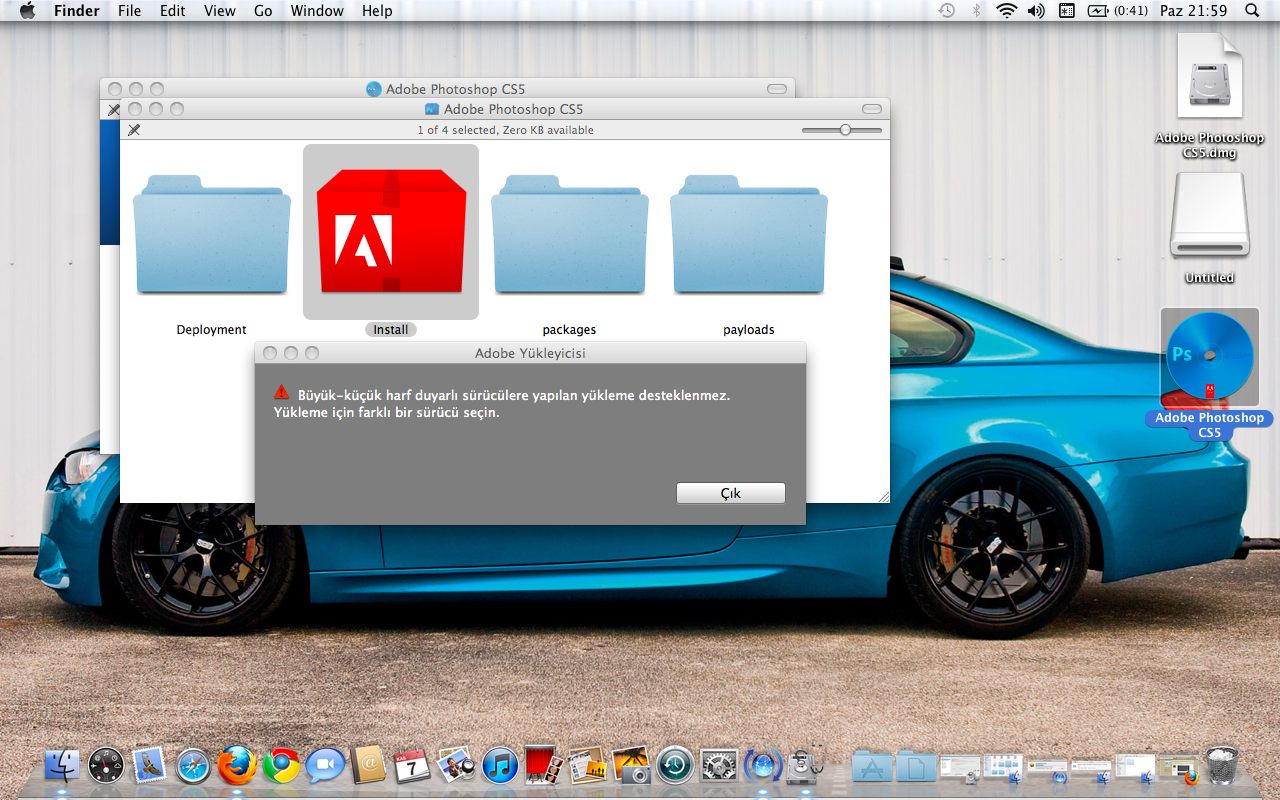Viewport: 1280px width, 800px height.
Task: Click the Time Machine menu bar icon
Action: pyautogui.click(x=947, y=11)
